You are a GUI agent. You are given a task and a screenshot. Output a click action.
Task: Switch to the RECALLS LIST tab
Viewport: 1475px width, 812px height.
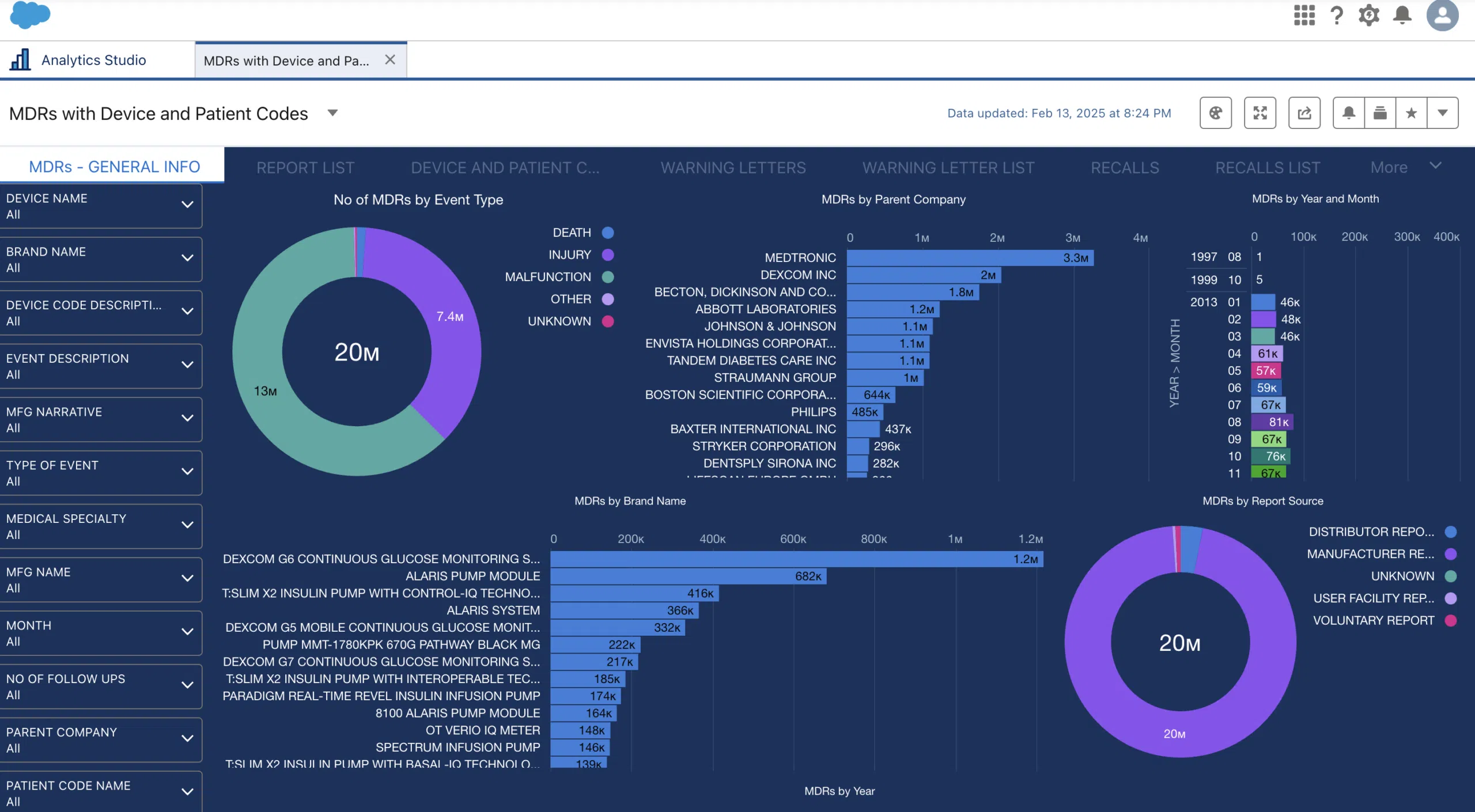1268,168
